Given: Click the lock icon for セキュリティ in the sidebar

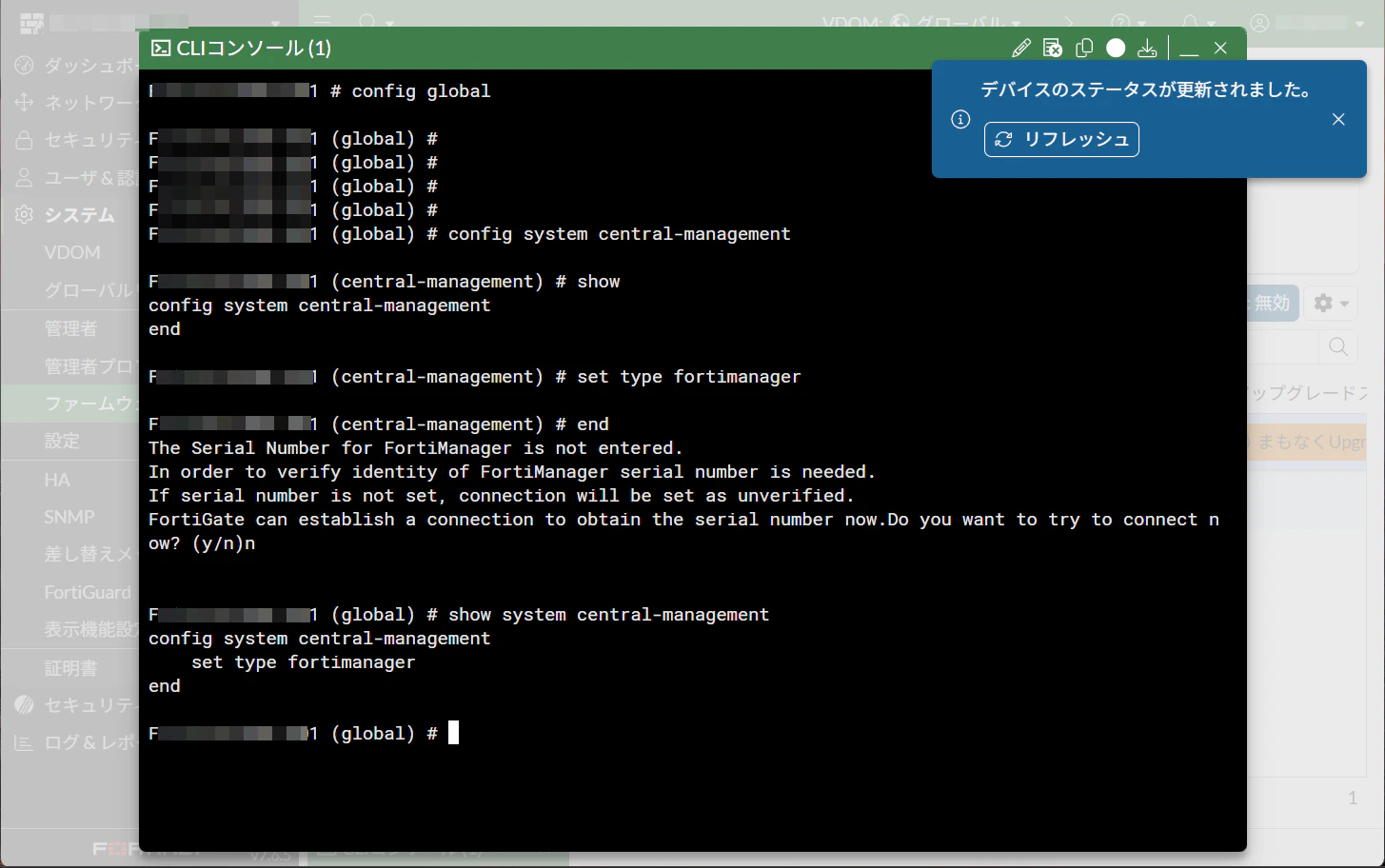Looking at the screenshot, I should click(24, 140).
